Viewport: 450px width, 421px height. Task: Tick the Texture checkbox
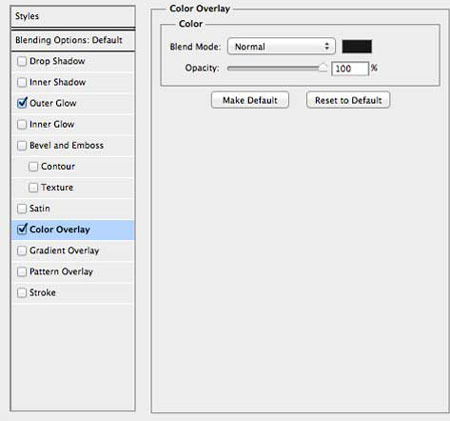click(x=33, y=187)
